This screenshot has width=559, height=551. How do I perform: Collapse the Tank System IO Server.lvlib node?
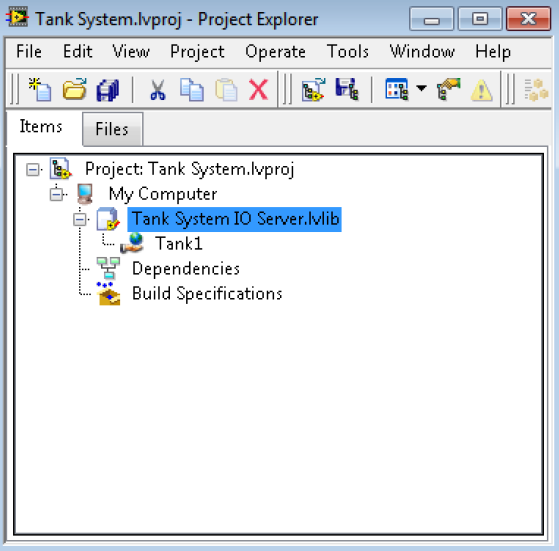point(80,220)
